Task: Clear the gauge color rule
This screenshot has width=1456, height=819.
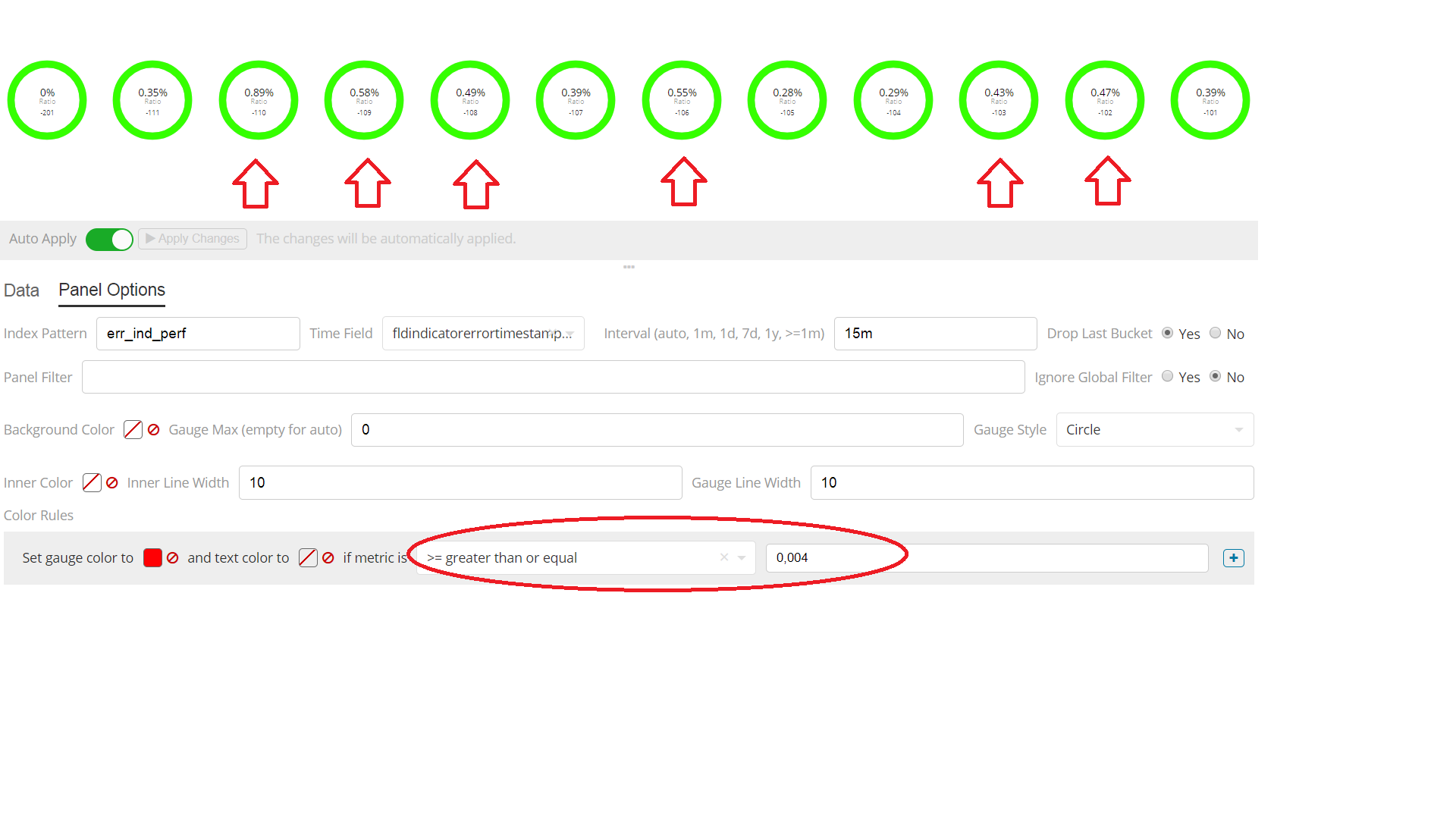Action: [173, 558]
